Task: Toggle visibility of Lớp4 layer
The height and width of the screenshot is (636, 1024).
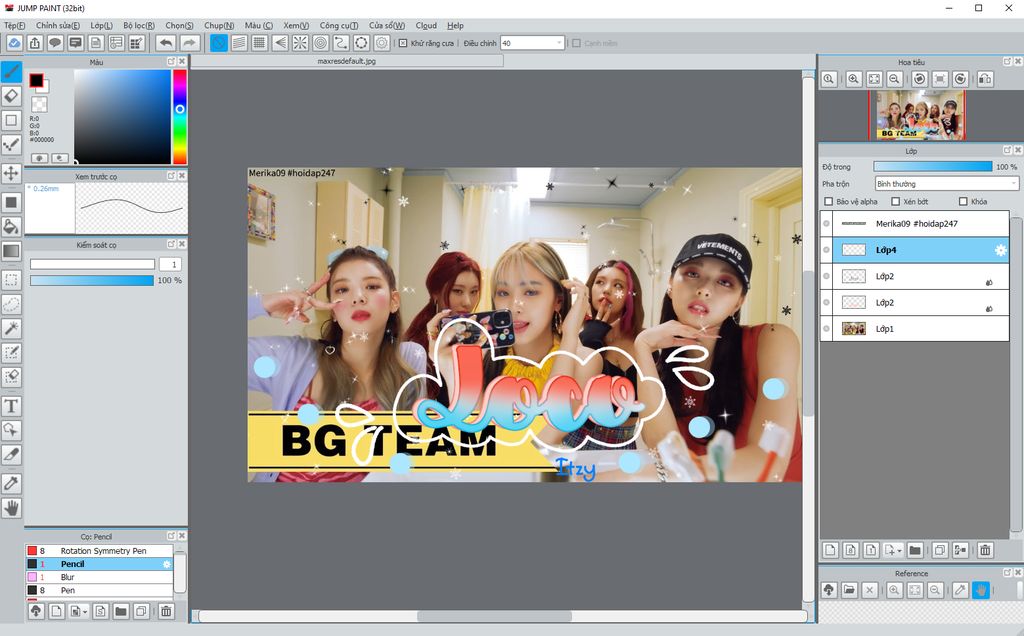Action: 826,250
